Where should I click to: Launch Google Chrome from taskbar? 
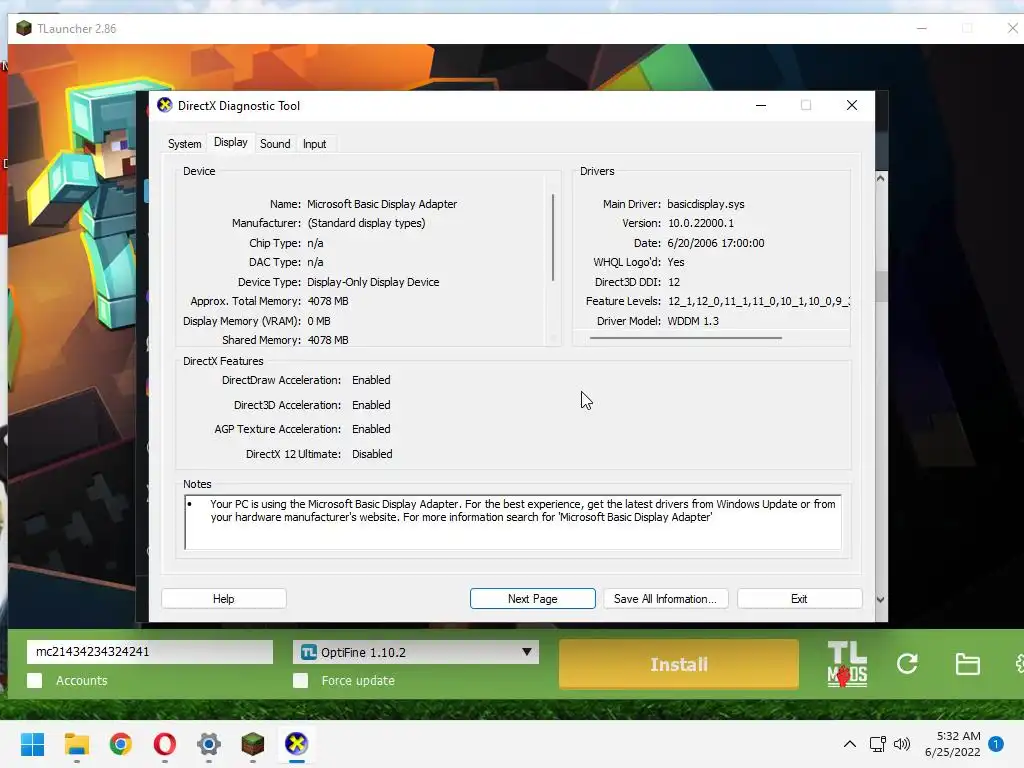pos(121,744)
